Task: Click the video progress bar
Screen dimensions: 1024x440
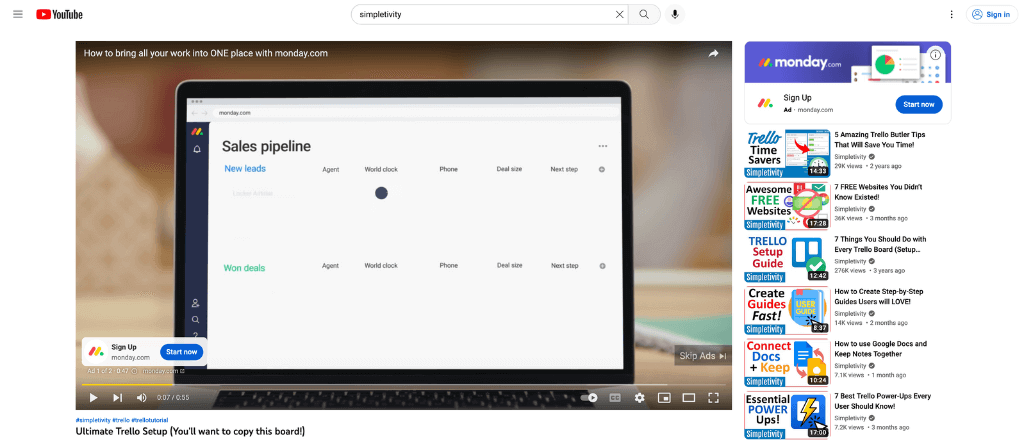Action: (404, 385)
